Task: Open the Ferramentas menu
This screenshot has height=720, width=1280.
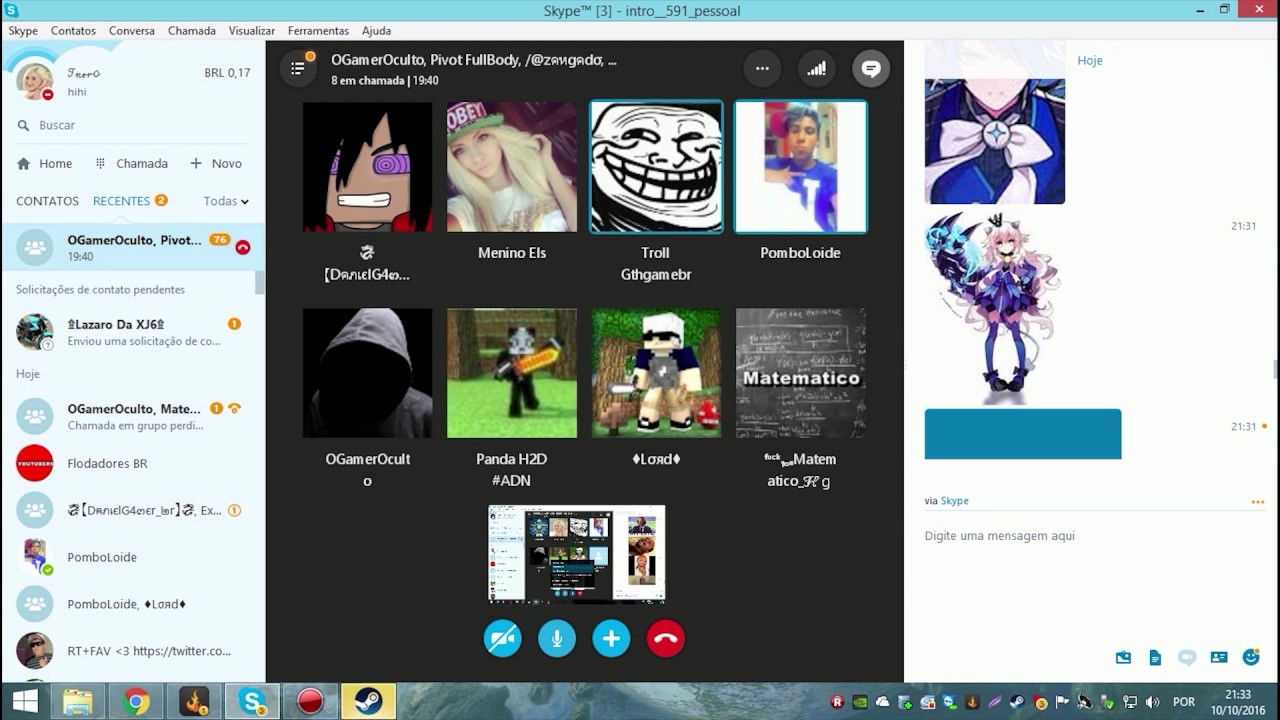Action: click(x=318, y=31)
